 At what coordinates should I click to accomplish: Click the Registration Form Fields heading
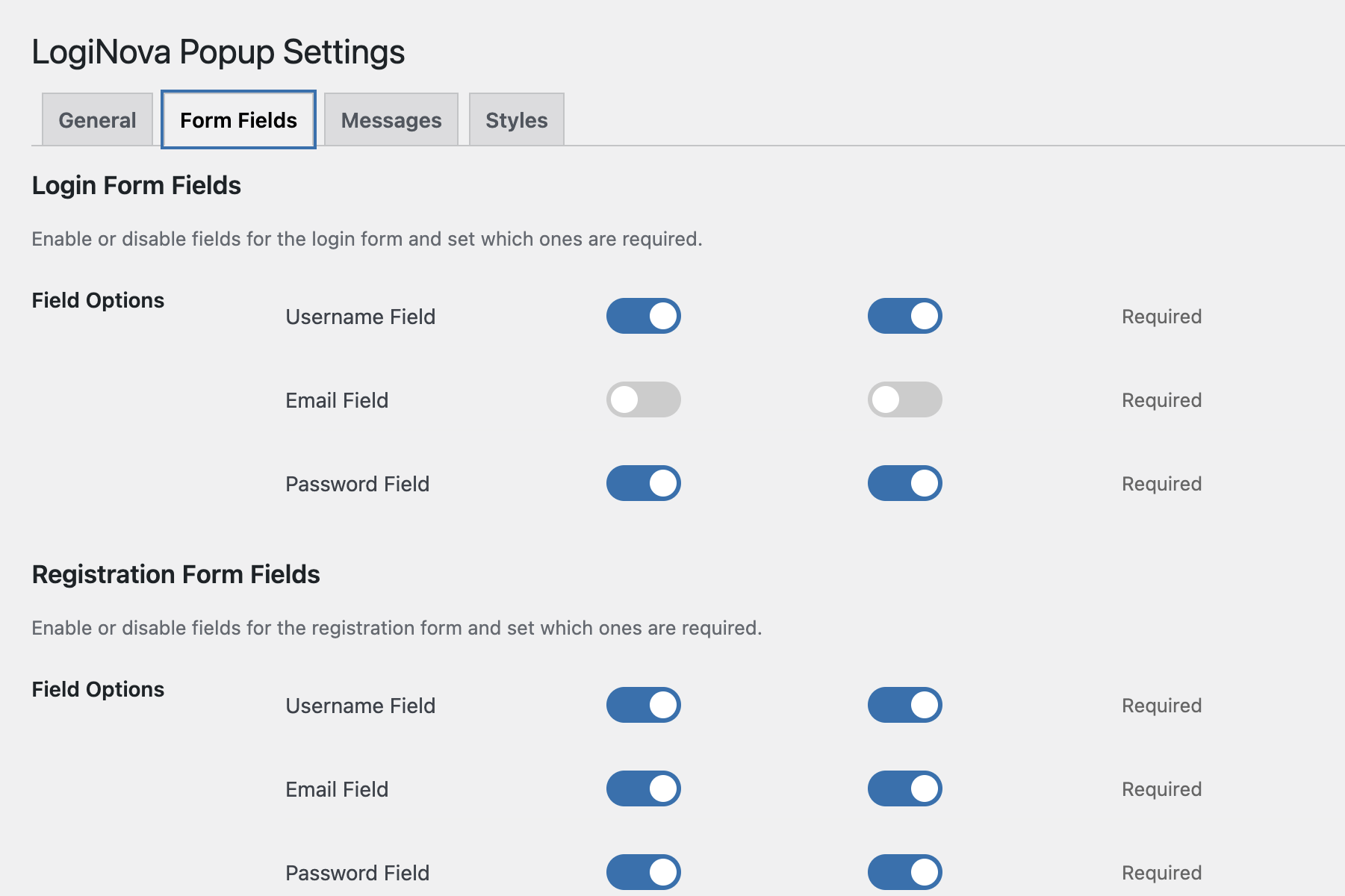point(176,574)
